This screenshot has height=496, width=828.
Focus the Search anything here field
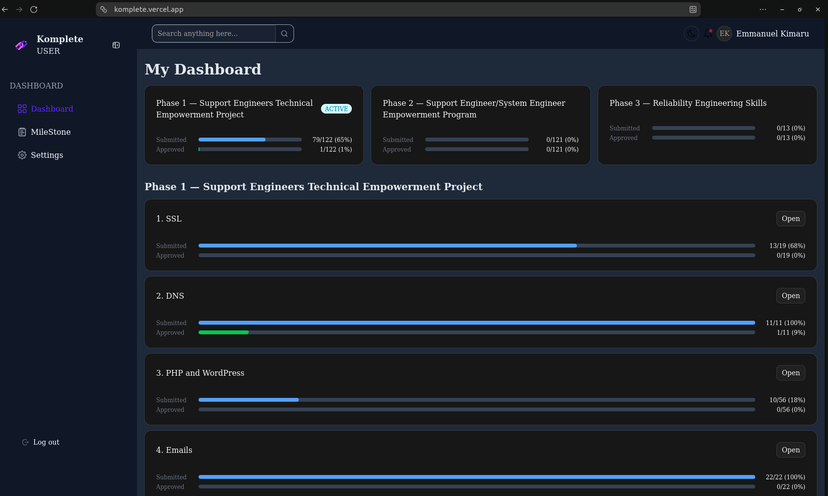click(x=214, y=34)
